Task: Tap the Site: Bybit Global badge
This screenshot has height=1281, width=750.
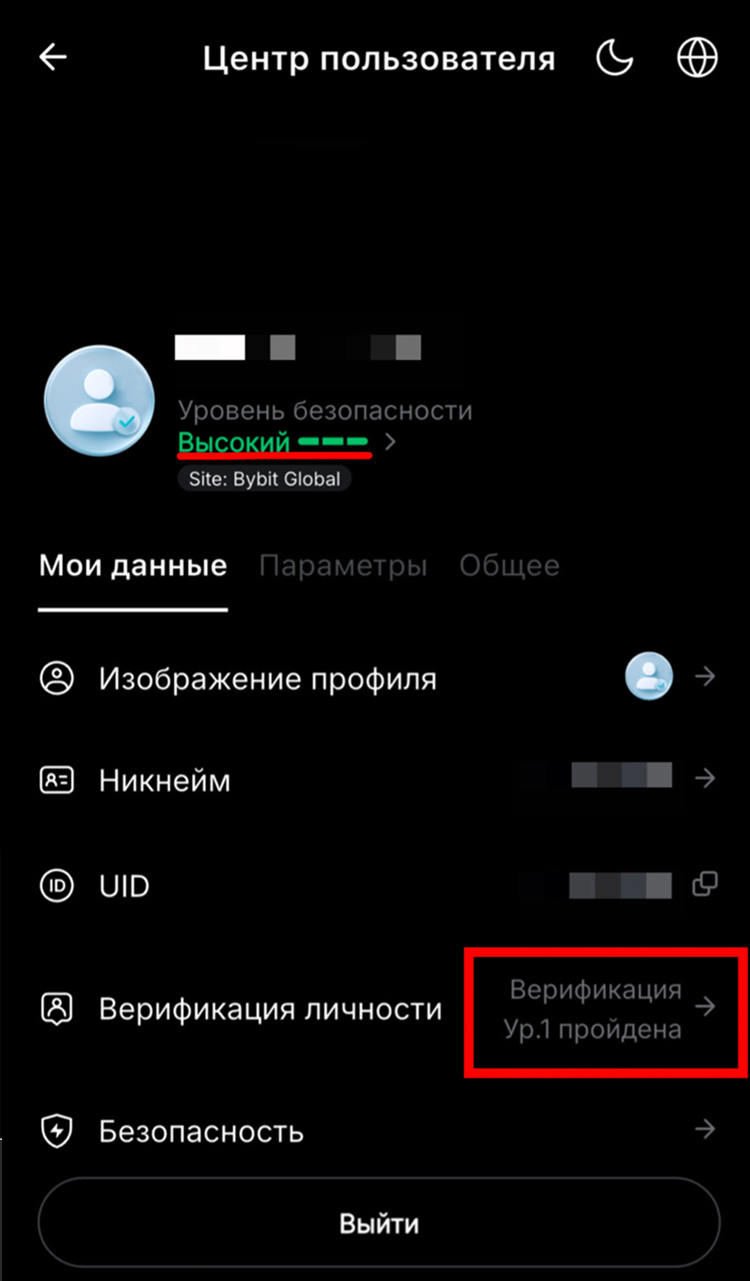Action: point(264,479)
